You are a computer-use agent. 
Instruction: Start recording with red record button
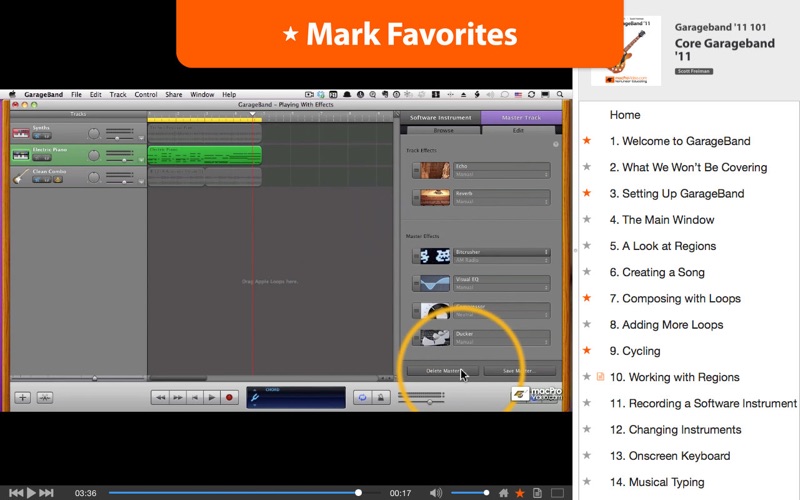coord(229,397)
